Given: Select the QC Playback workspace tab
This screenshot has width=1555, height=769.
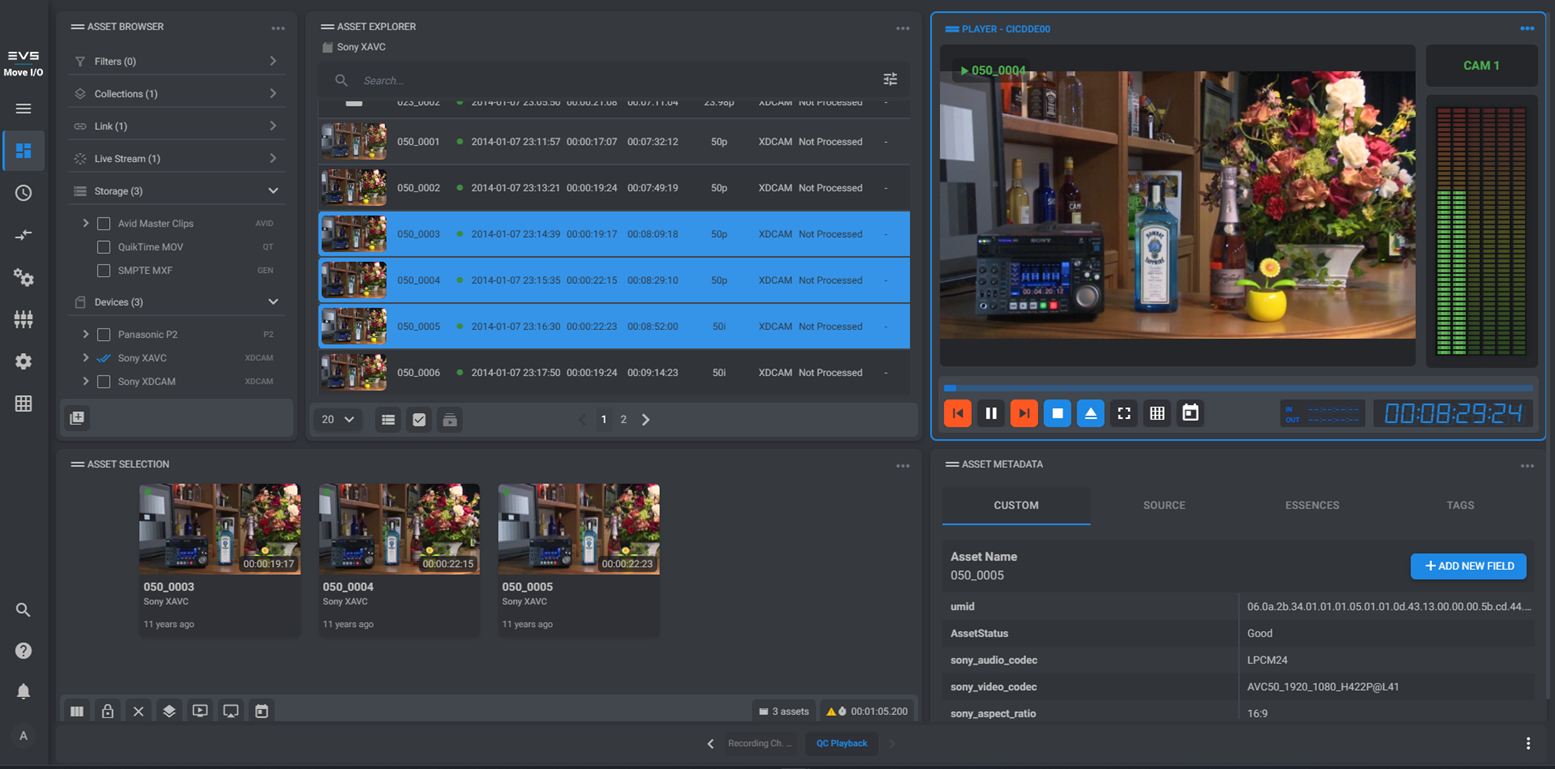Looking at the screenshot, I should click(842, 743).
